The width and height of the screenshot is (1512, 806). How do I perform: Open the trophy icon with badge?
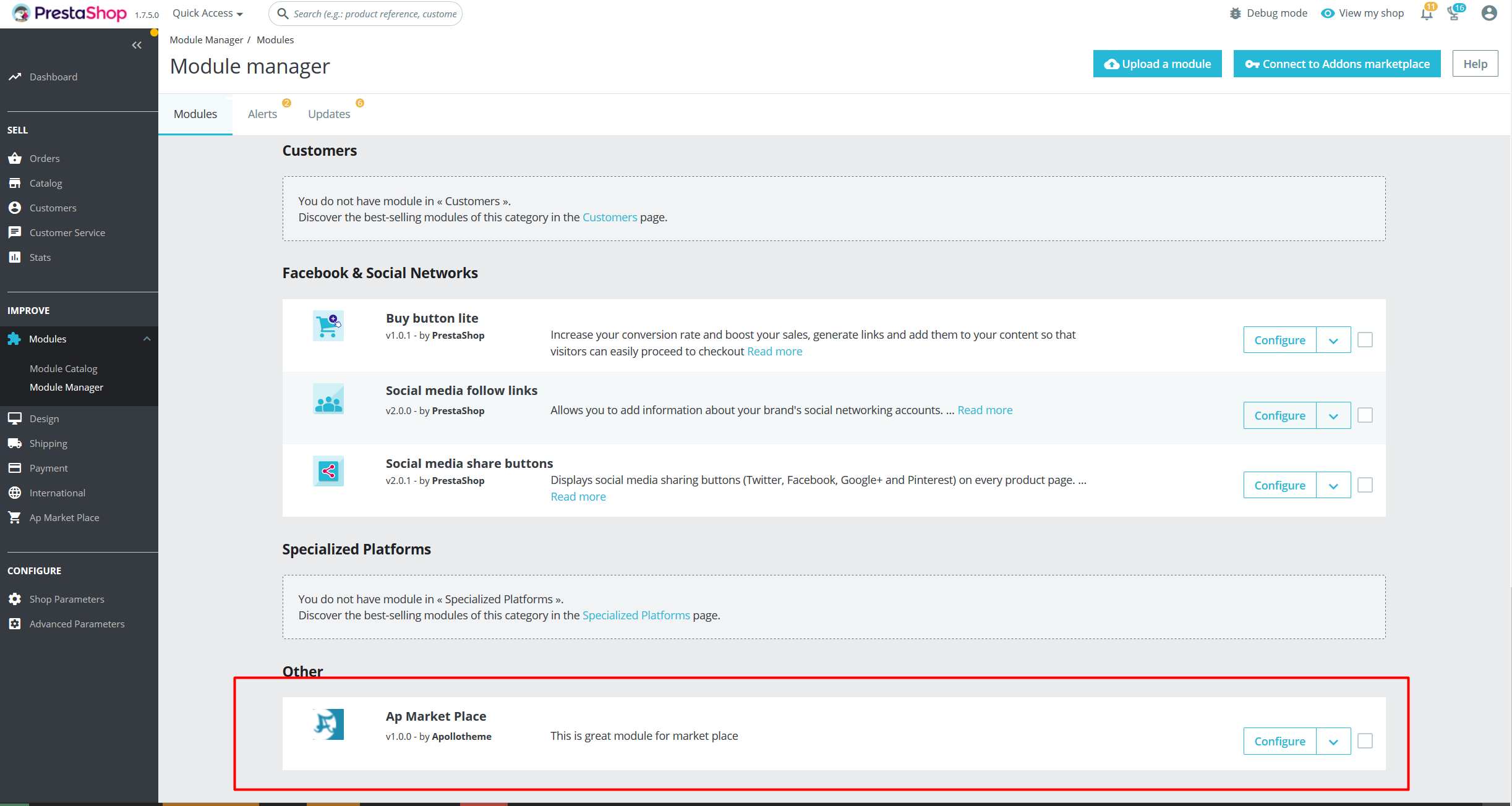[x=1455, y=14]
